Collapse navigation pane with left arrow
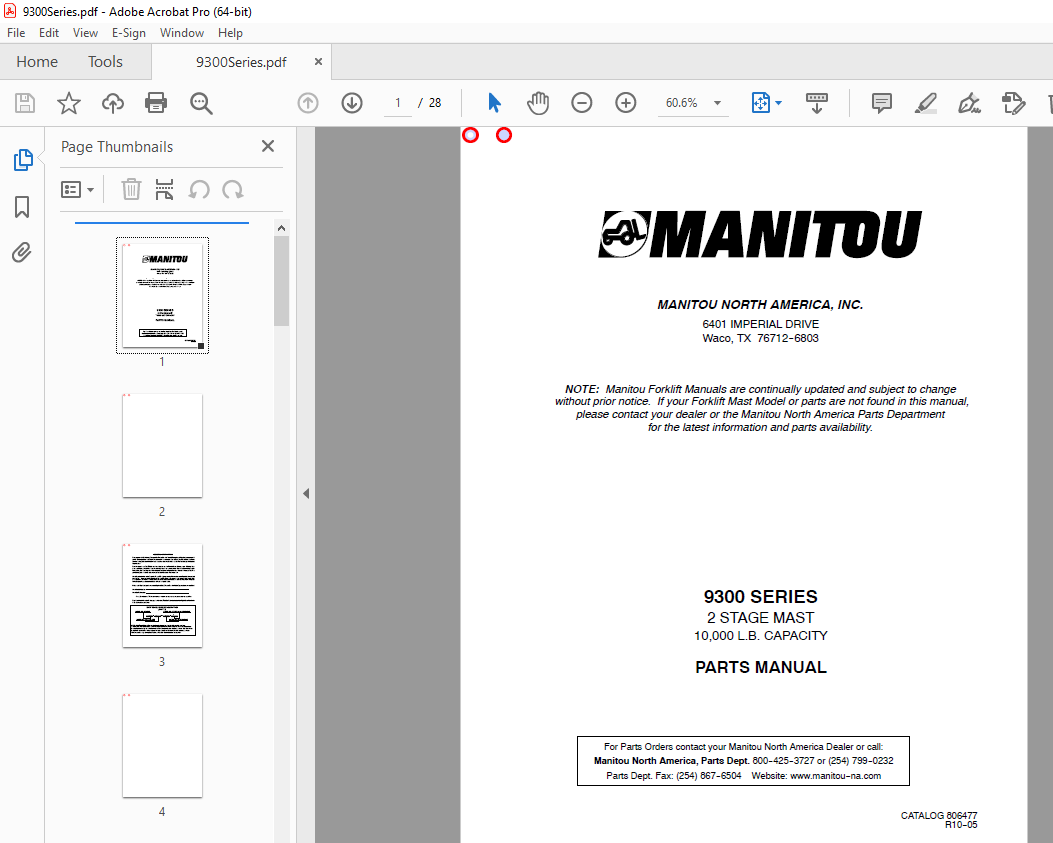Image resolution: width=1053 pixels, height=843 pixels. [306, 494]
